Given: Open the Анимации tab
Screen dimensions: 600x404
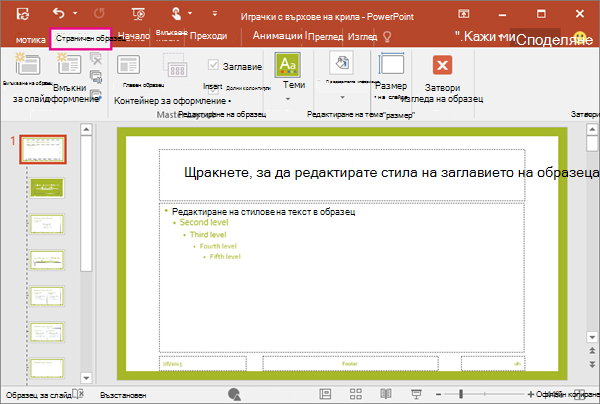Looking at the screenshot, I should [x=277, y=36].
